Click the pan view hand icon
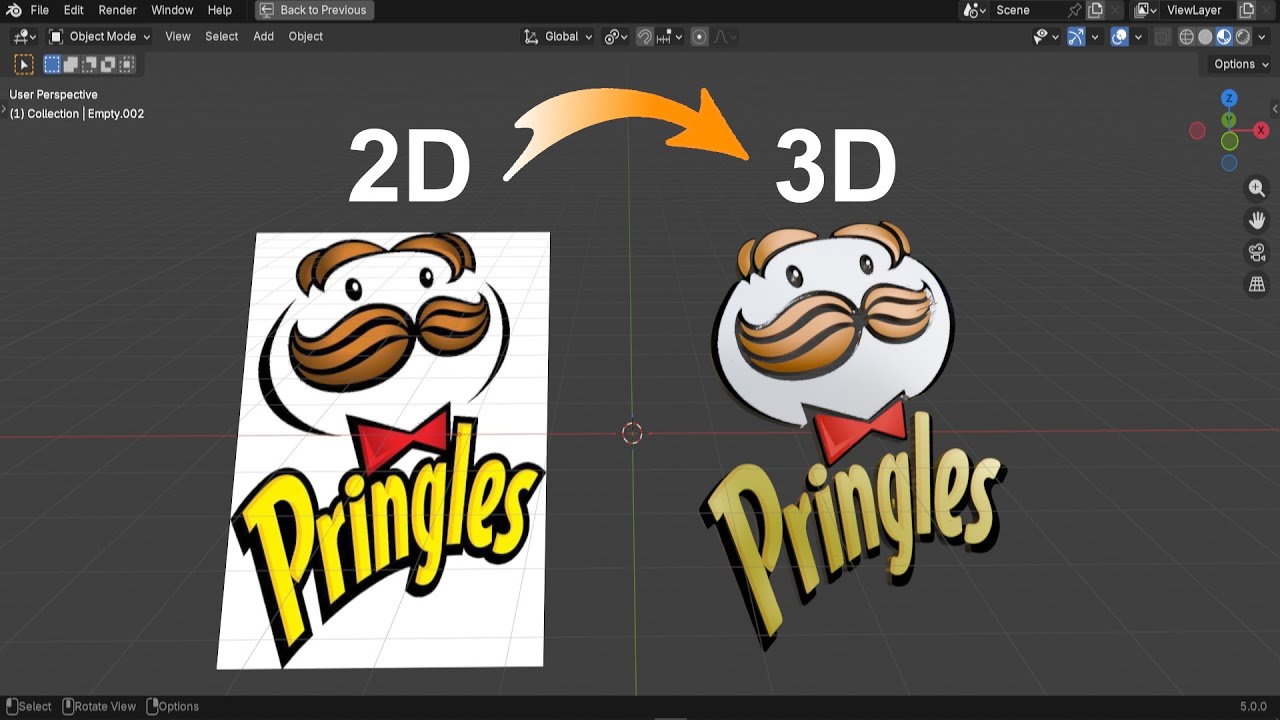The height and width of the screenshot is (720, 1280). point(1257,220)
